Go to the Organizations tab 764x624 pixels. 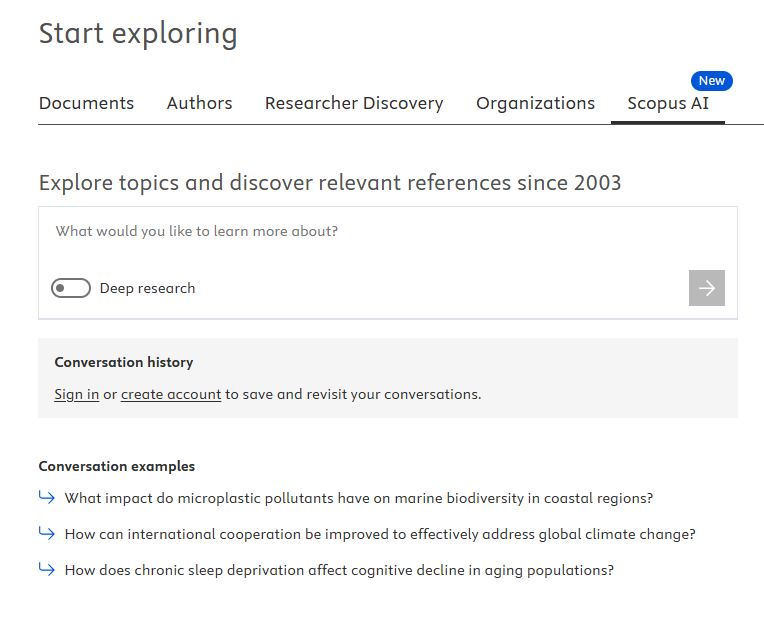coord(535,103)
